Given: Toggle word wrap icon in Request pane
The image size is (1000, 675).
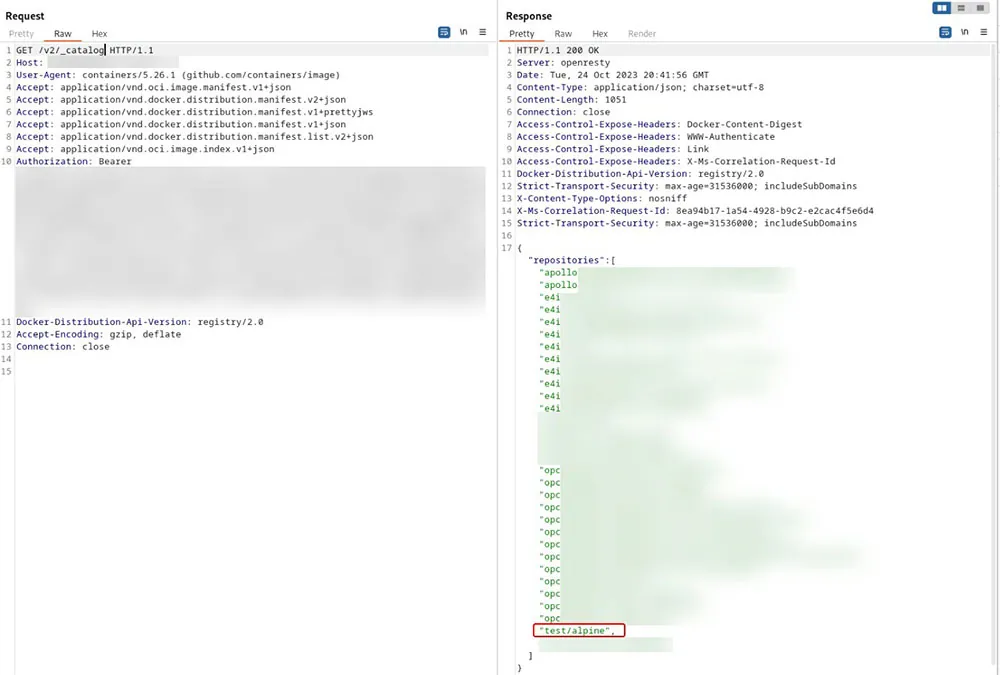Looking at the screenshot, I should click(444, 32).
